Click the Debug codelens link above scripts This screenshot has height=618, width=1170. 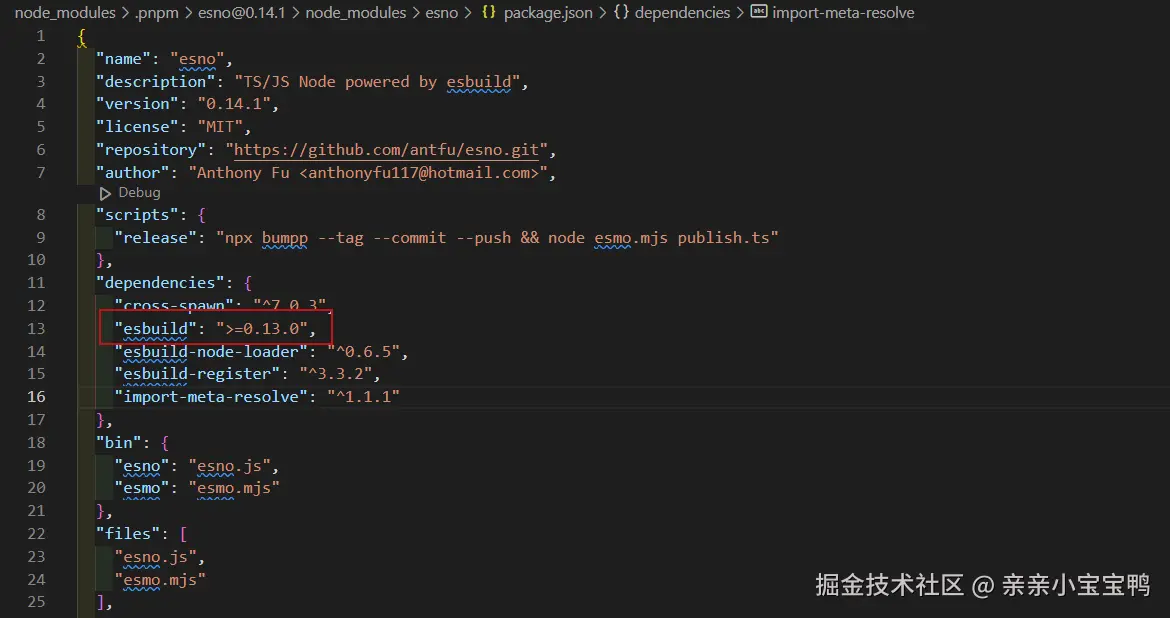(139, 193)
